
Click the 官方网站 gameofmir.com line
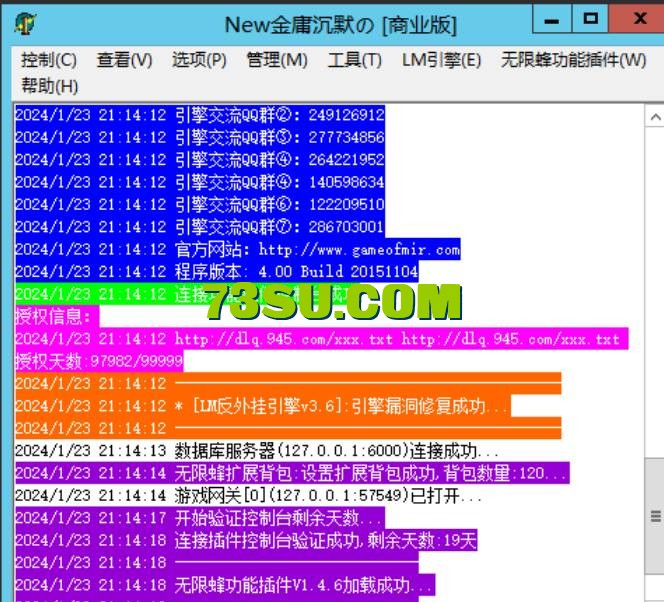click(238, 250)
